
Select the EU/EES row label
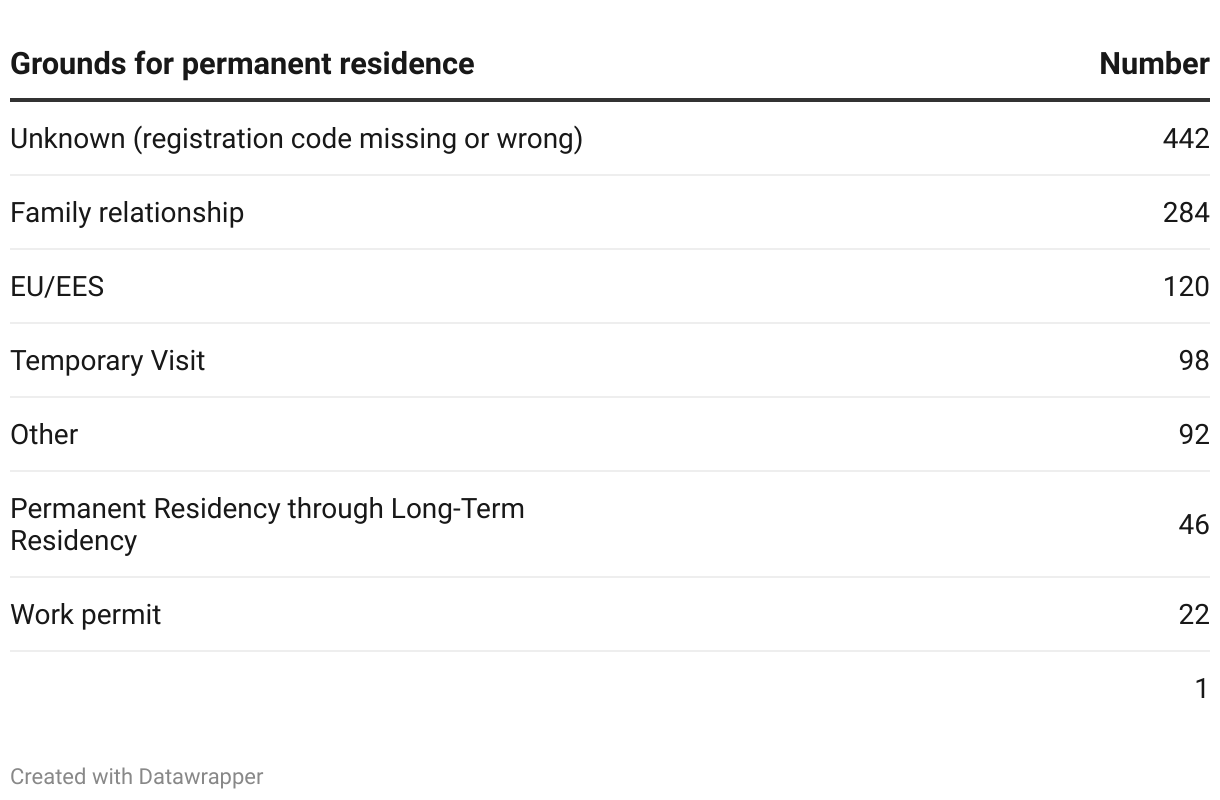57,287
